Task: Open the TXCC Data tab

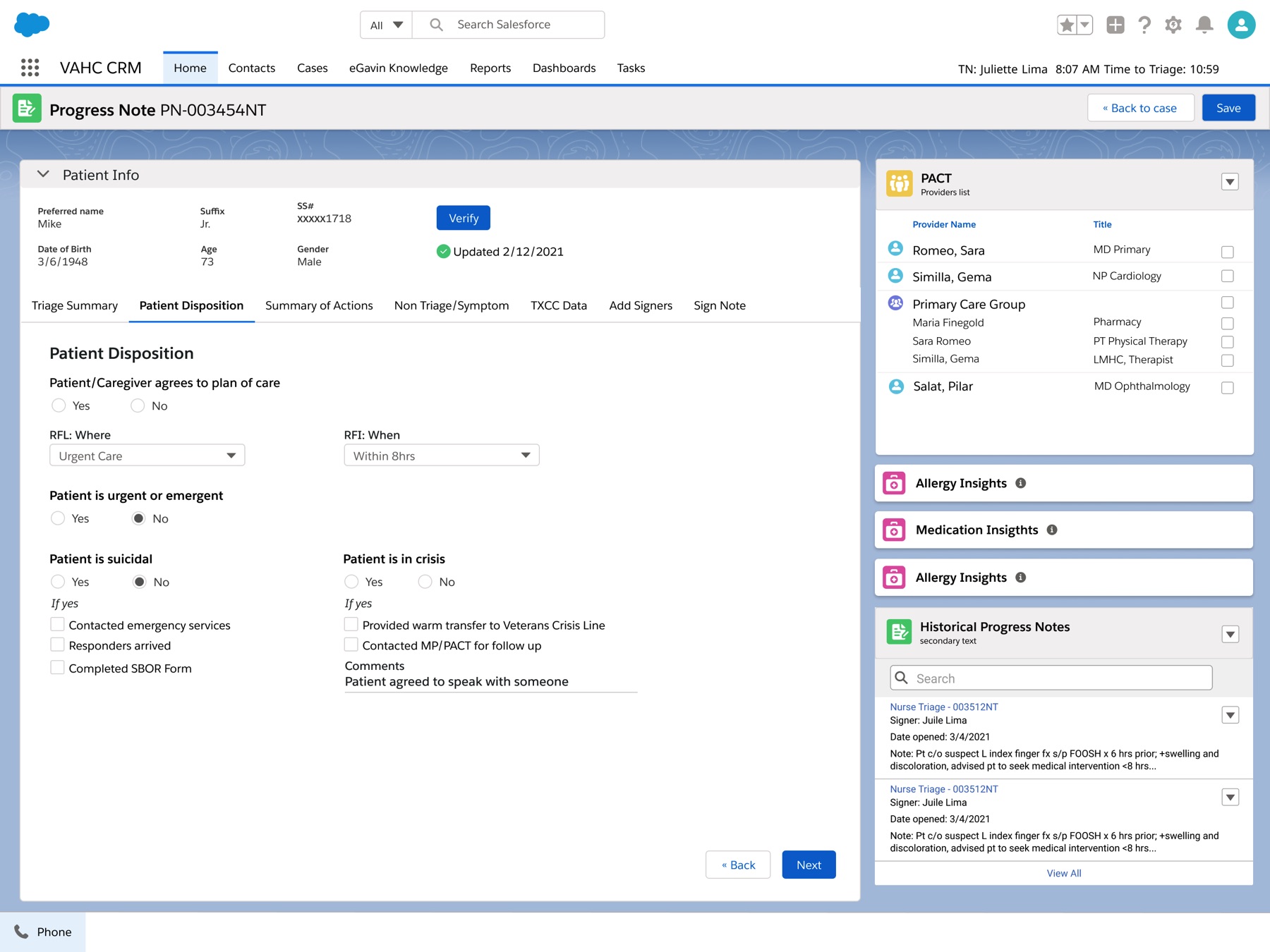Action: pyautogui.click(x=559, y=305)
